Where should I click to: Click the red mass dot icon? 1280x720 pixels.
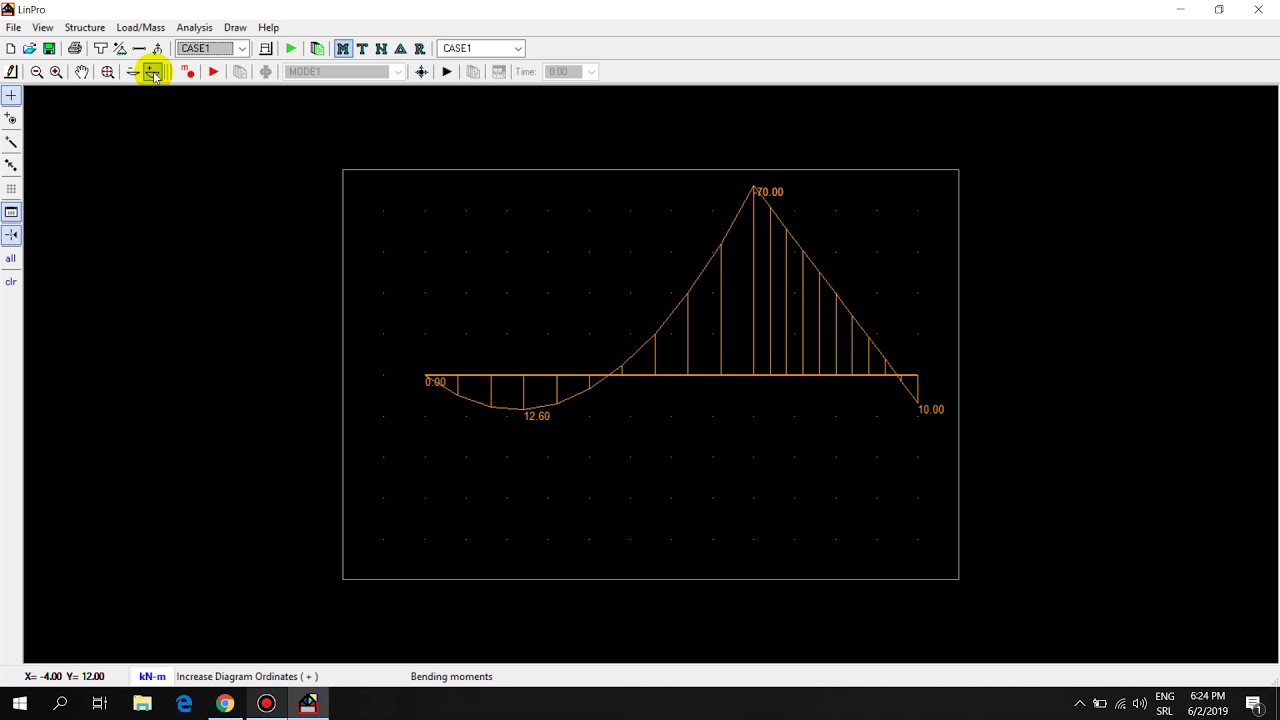click(x=188, y=72)
